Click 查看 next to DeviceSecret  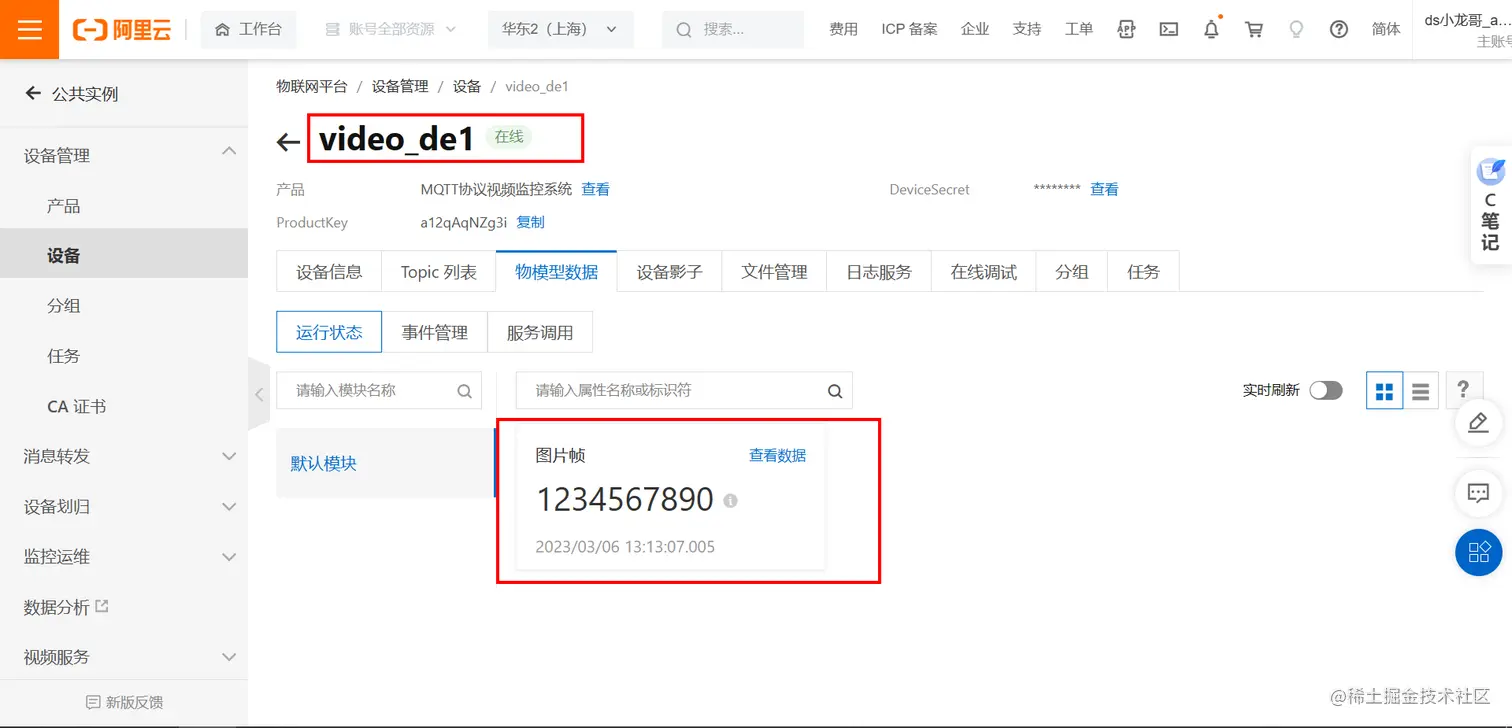(x=1104, y=189)
